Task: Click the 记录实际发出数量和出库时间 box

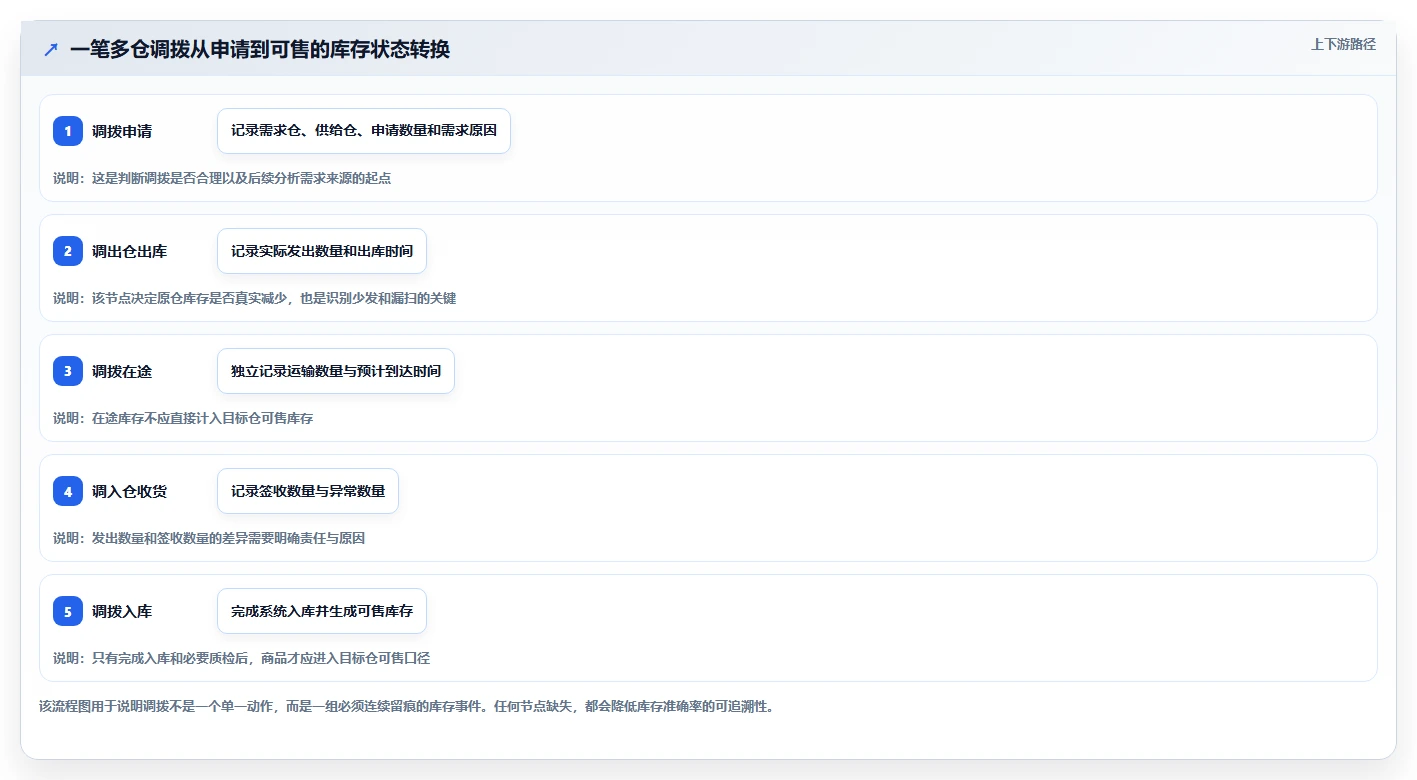Action: [x=322, y=251]
